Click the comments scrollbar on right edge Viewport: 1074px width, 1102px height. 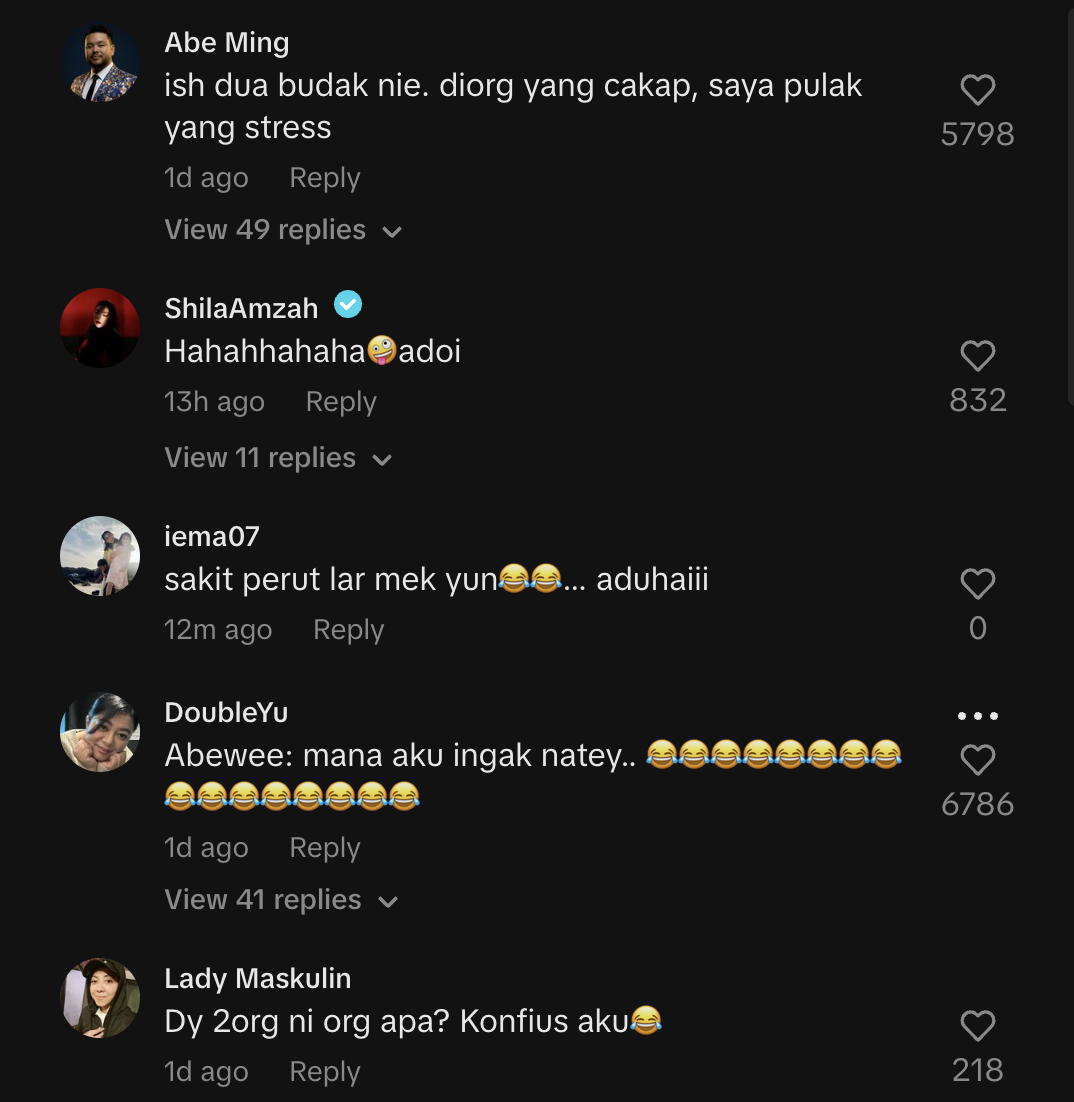click(1068, 200)
